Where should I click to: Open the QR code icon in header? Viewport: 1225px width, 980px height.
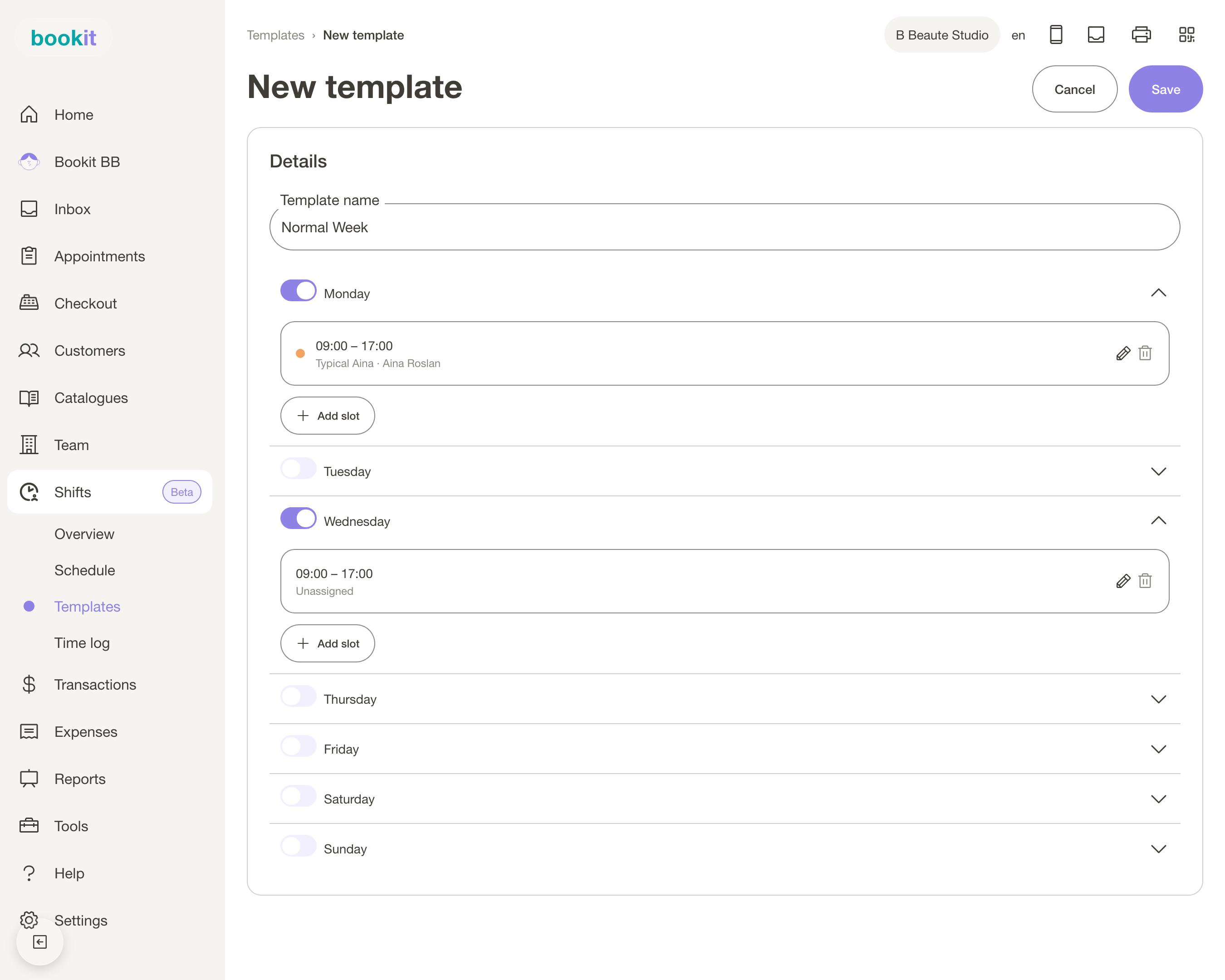(x=1186, y=34)
